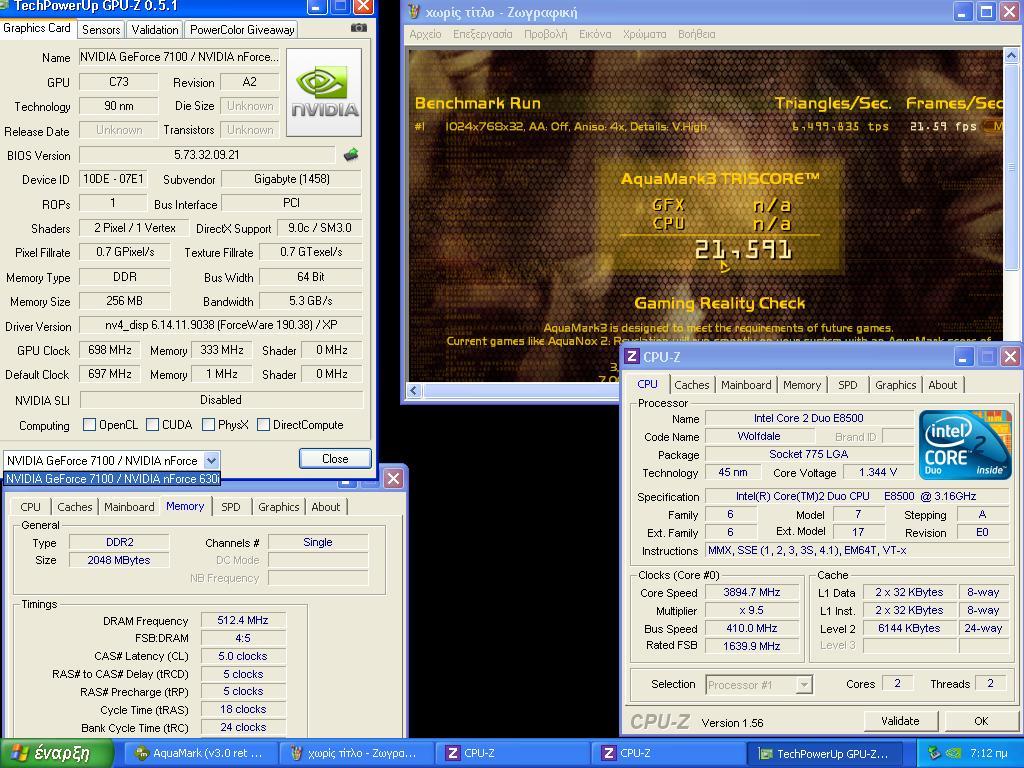Switch to the Validation tab in GPU-Z
Image resolution: width=1024 pixels, height=768 pixels.
(x=154, y=29)
